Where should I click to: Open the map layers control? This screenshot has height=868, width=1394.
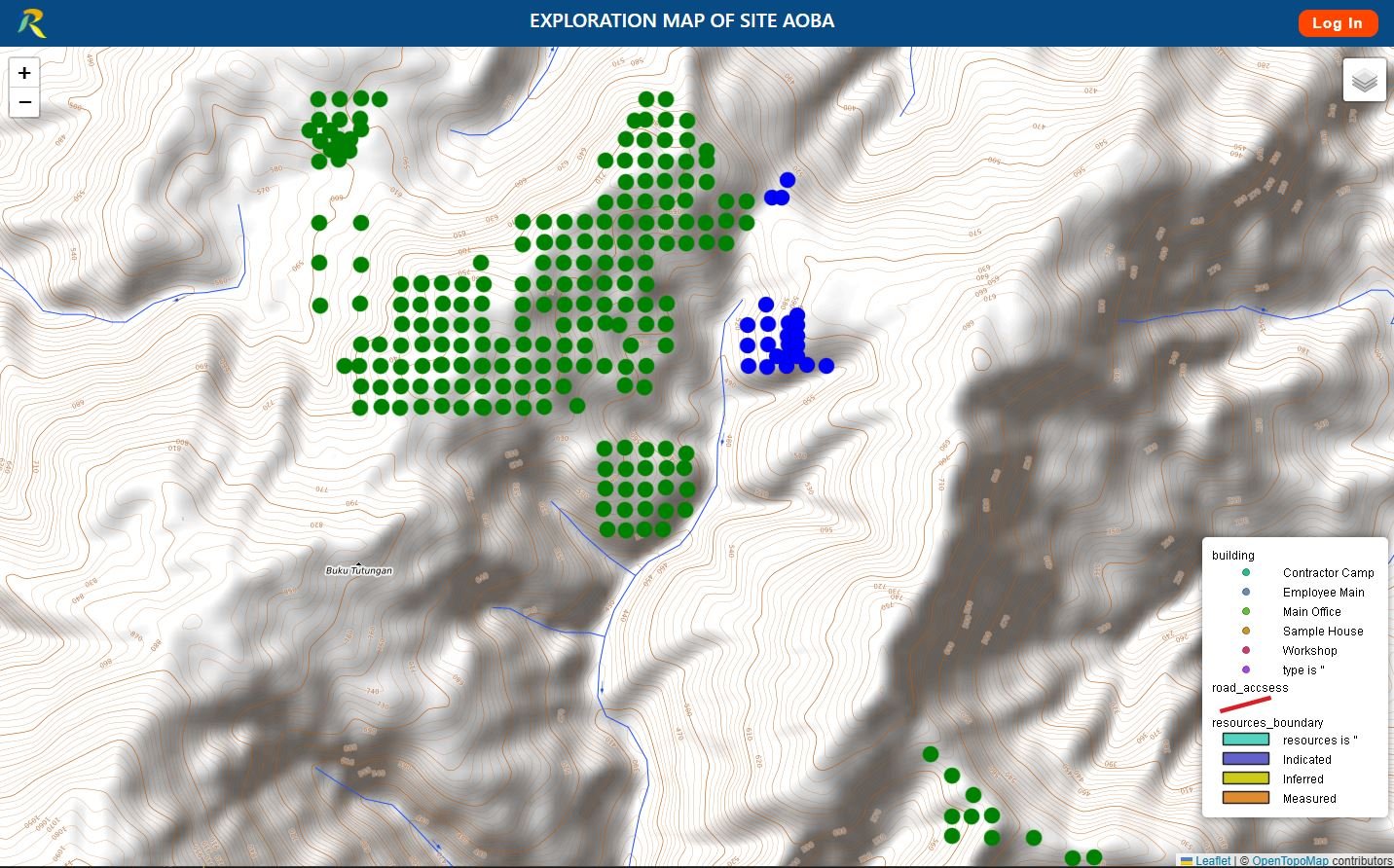[1364, 80]
